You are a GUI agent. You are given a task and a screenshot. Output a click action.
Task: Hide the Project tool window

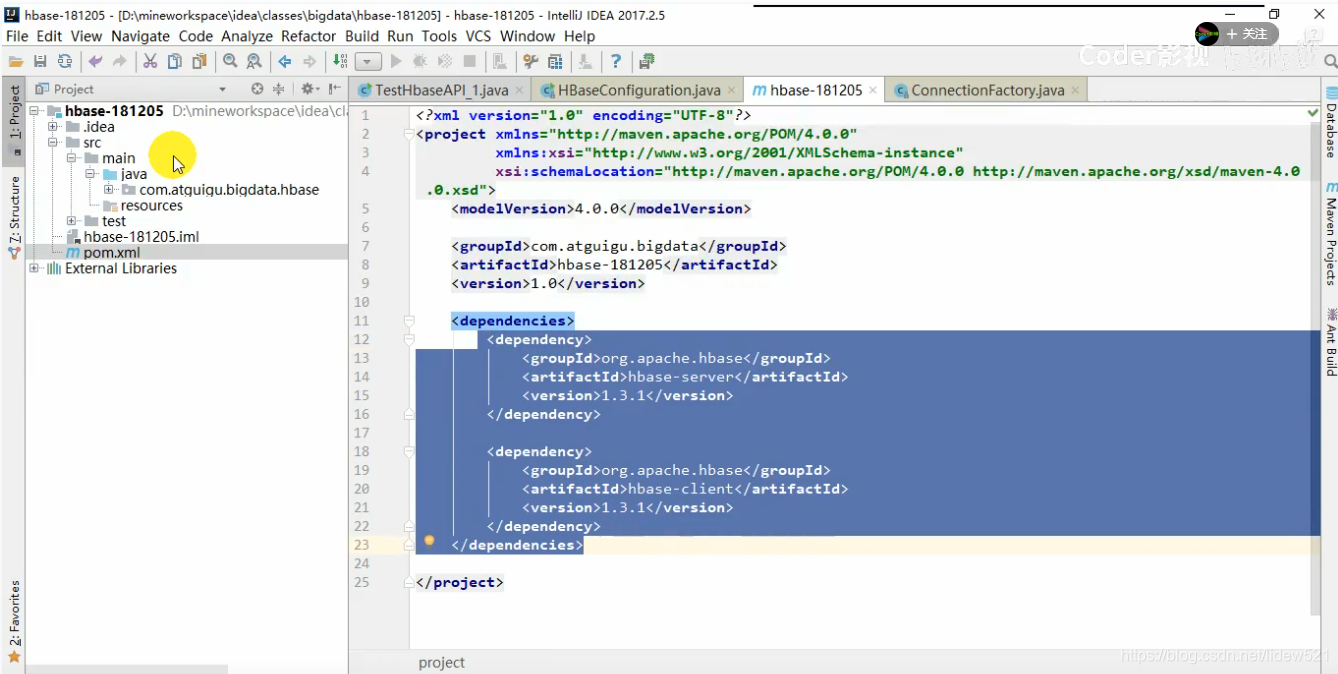[335, 89]
